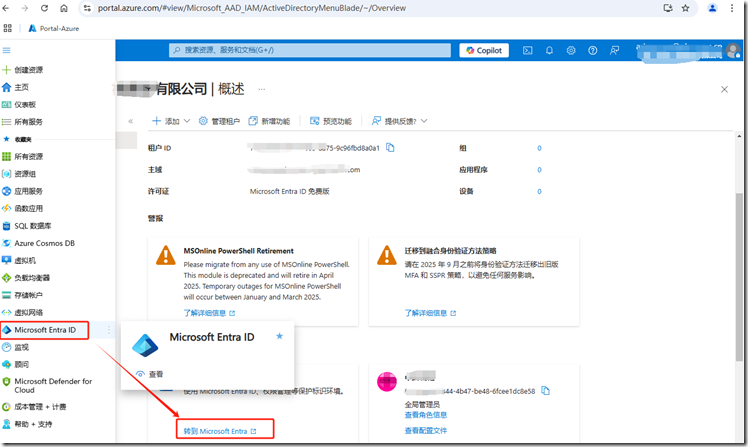Viewport: 748px width, 447px height.
Task: Open Microsoft Entra ID row options dots
Action: tap(108, 330)
